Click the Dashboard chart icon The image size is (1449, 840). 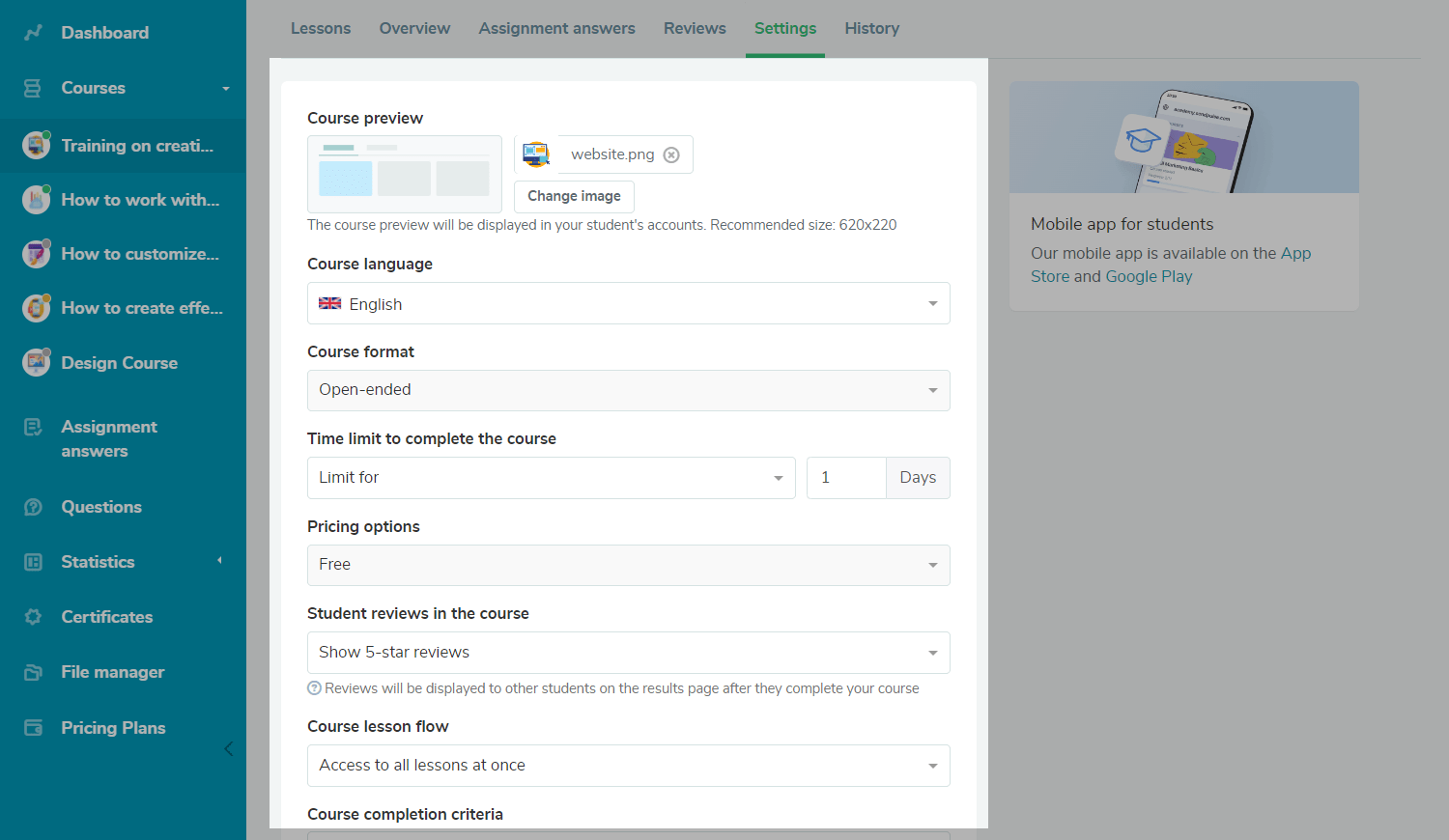click(x=33, y=33)
